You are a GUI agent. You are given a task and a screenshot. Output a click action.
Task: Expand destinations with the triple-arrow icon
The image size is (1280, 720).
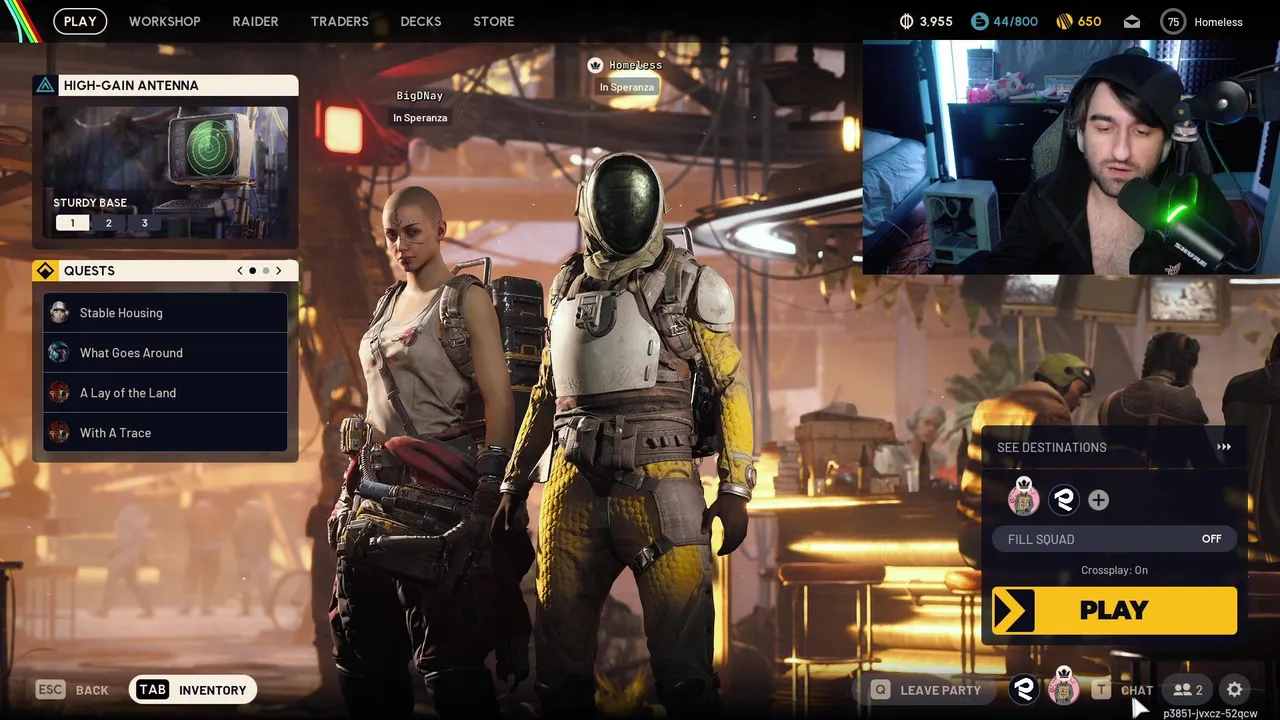(x=1224, y=447)
